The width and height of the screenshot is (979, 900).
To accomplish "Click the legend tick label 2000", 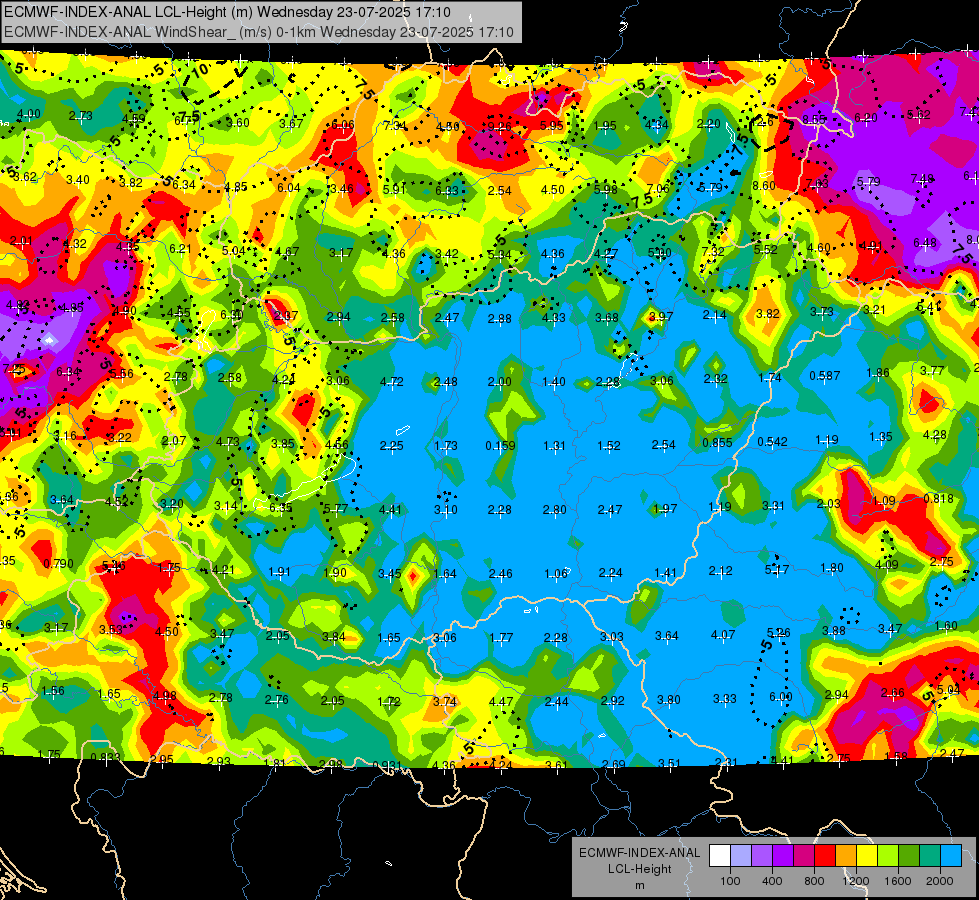I will [x=940, y=881].
